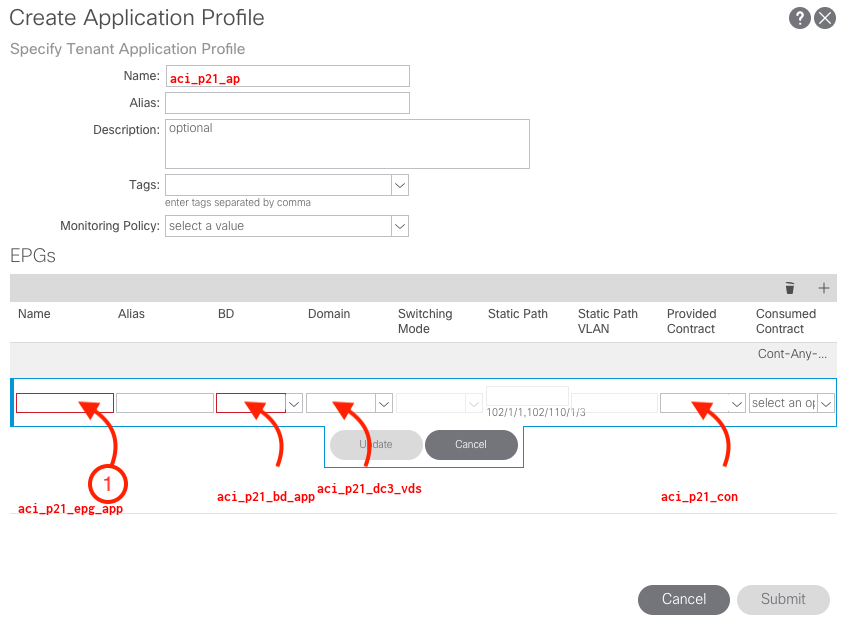
Task: Focus the application profile Name field
Action: (x=288, y=76)
